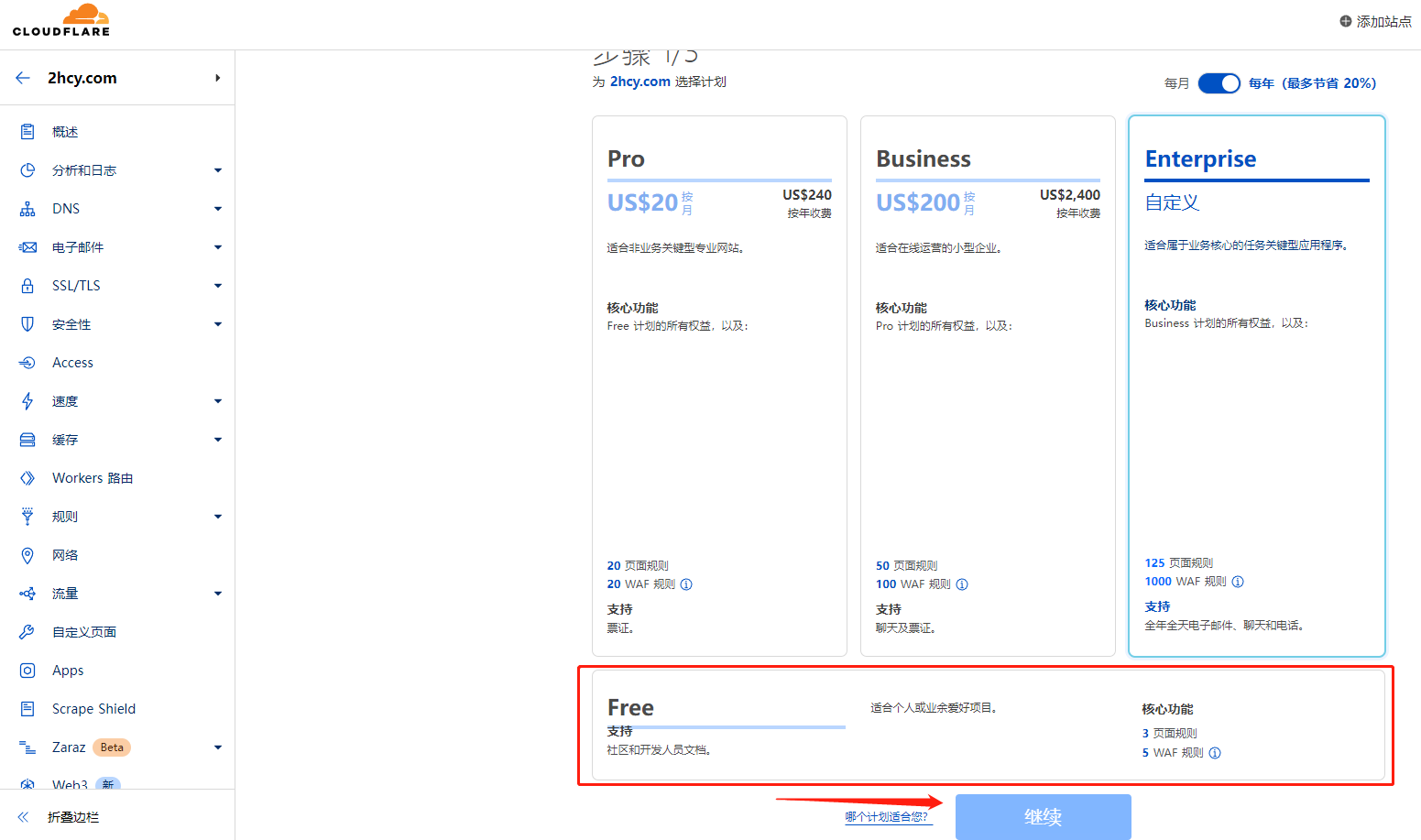
Task: Click the back arrow beside 2hcy.com
Action: click(x=23, y=78)
